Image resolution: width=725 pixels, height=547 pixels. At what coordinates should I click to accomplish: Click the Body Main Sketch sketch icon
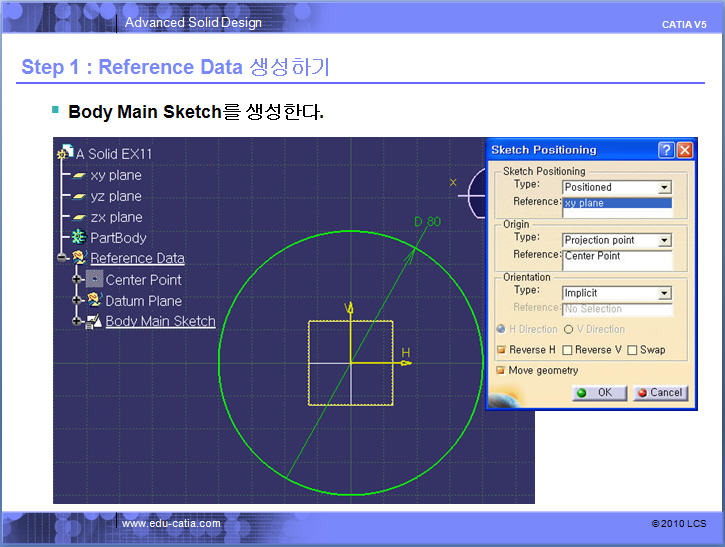(94, 321)
